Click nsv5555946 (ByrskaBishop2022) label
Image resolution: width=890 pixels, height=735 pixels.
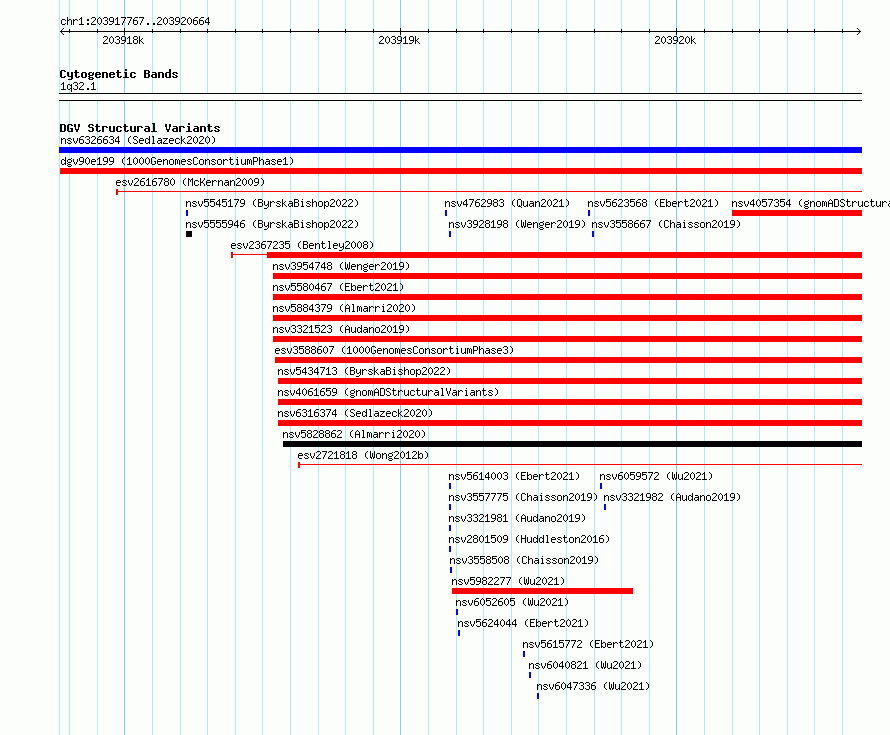272,224
